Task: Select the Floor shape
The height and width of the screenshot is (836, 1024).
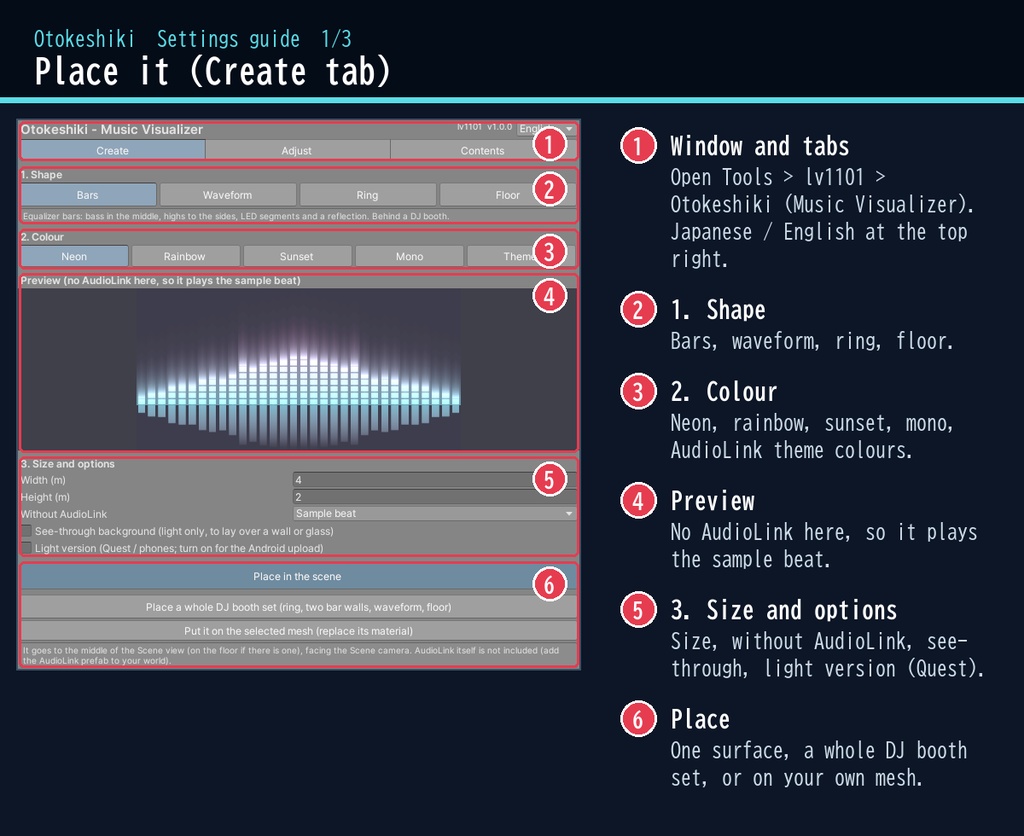Action: click(x=507, y=195)
